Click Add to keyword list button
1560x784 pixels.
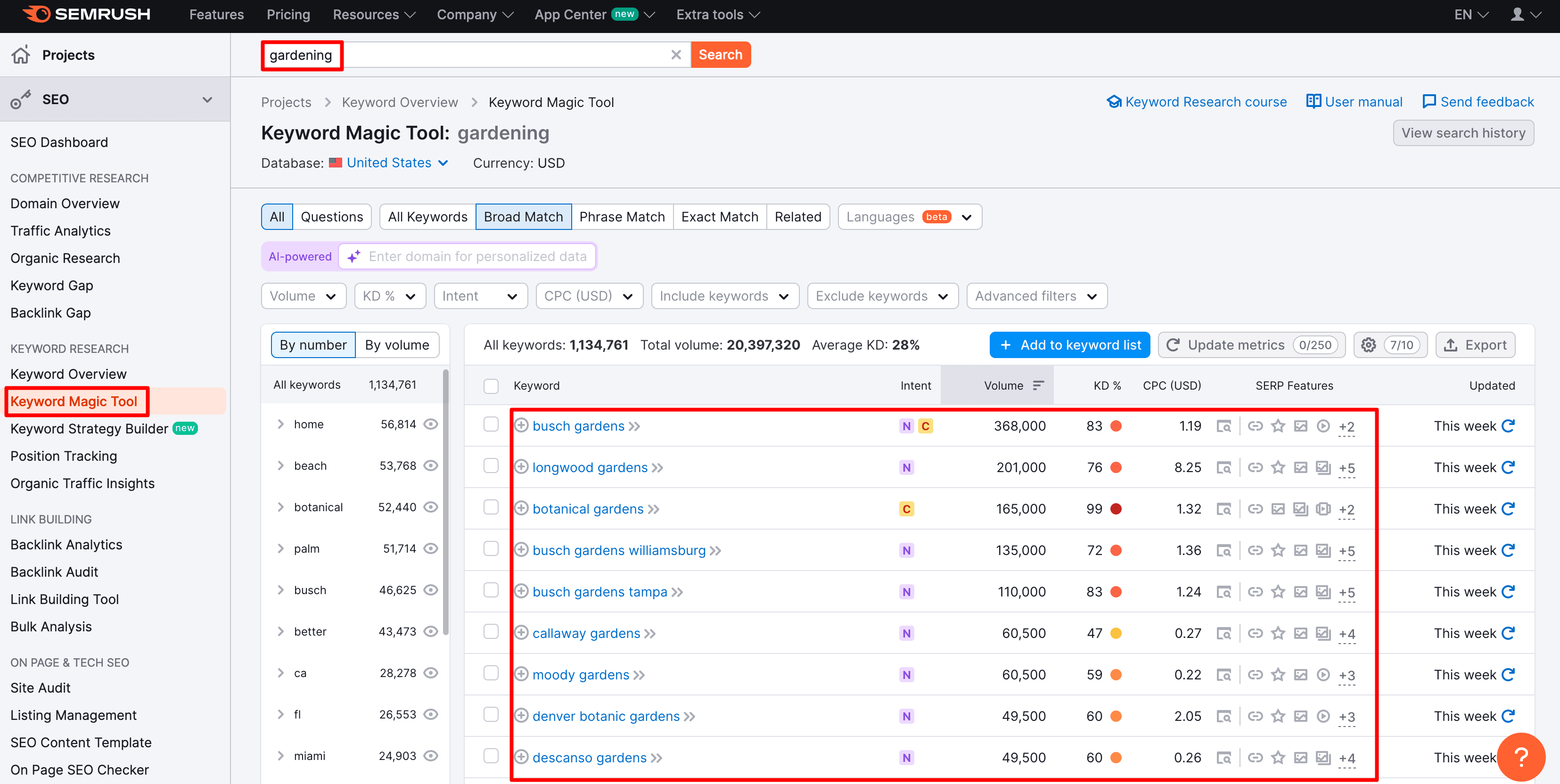[1069, 345]
